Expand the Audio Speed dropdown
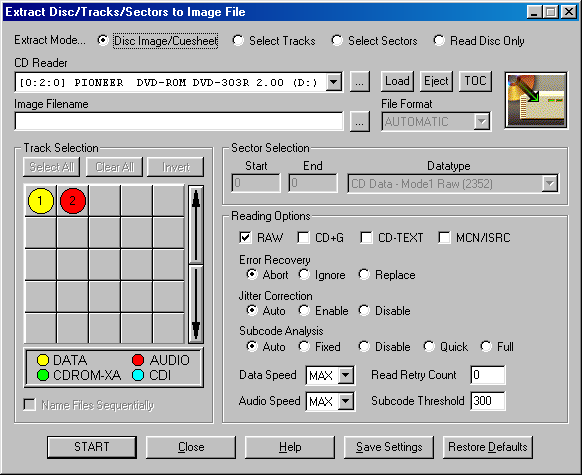 point(346,401)
